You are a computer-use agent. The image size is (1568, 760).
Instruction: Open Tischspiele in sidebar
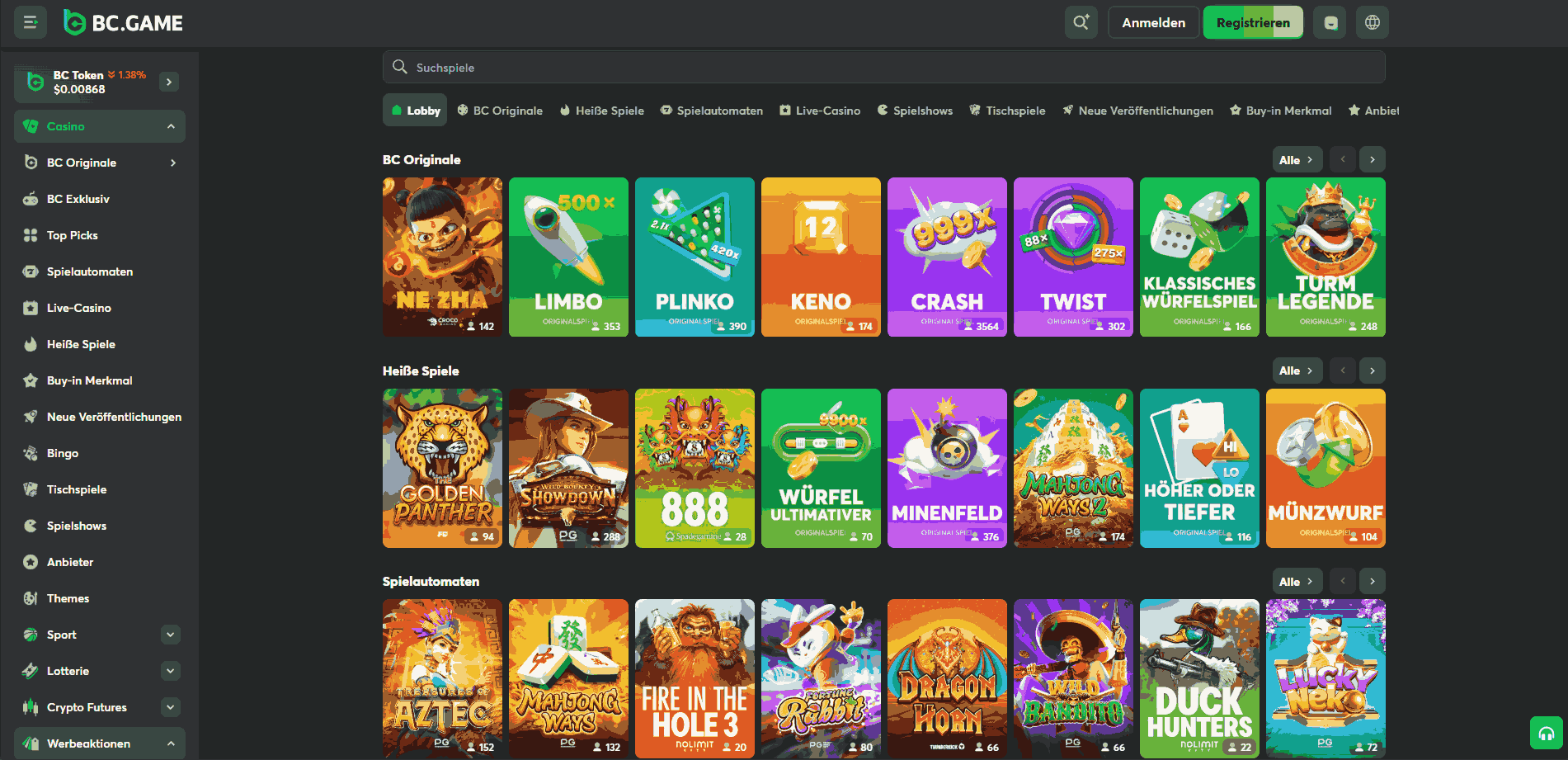pyautogui.click(x=100, y=489)
